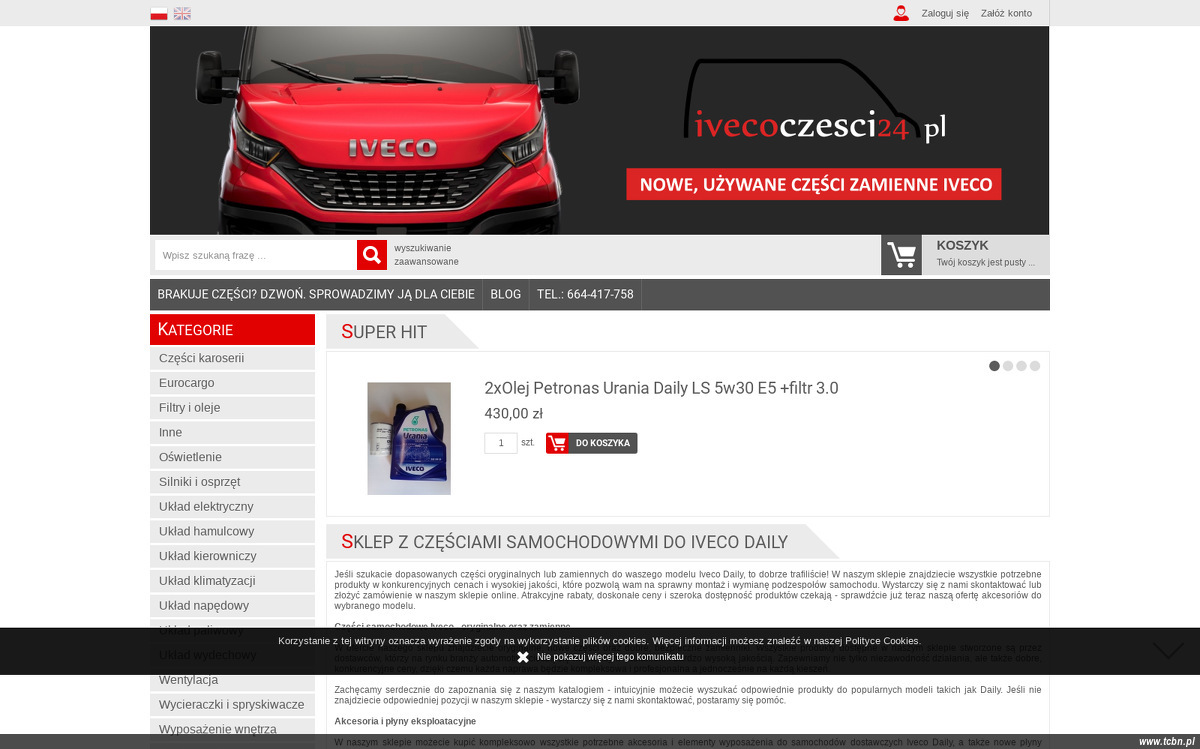Screen dimensions: 1200x749
Task: Open category 'Układ elektryczny'
Action: click(232, 507)
